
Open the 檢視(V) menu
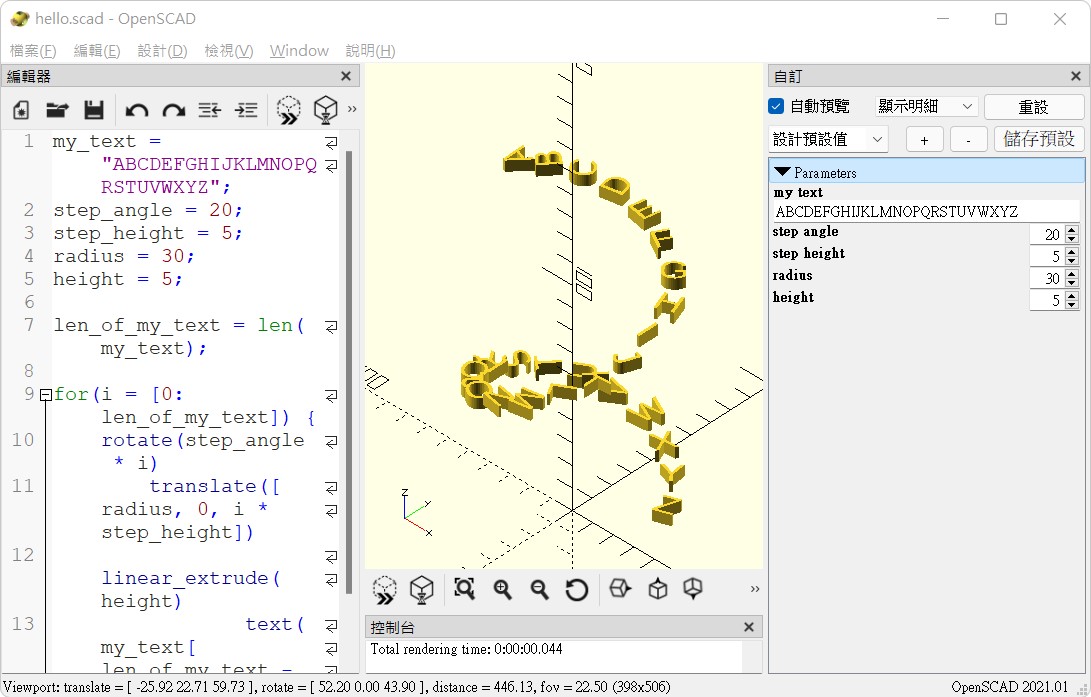[228, 51]
